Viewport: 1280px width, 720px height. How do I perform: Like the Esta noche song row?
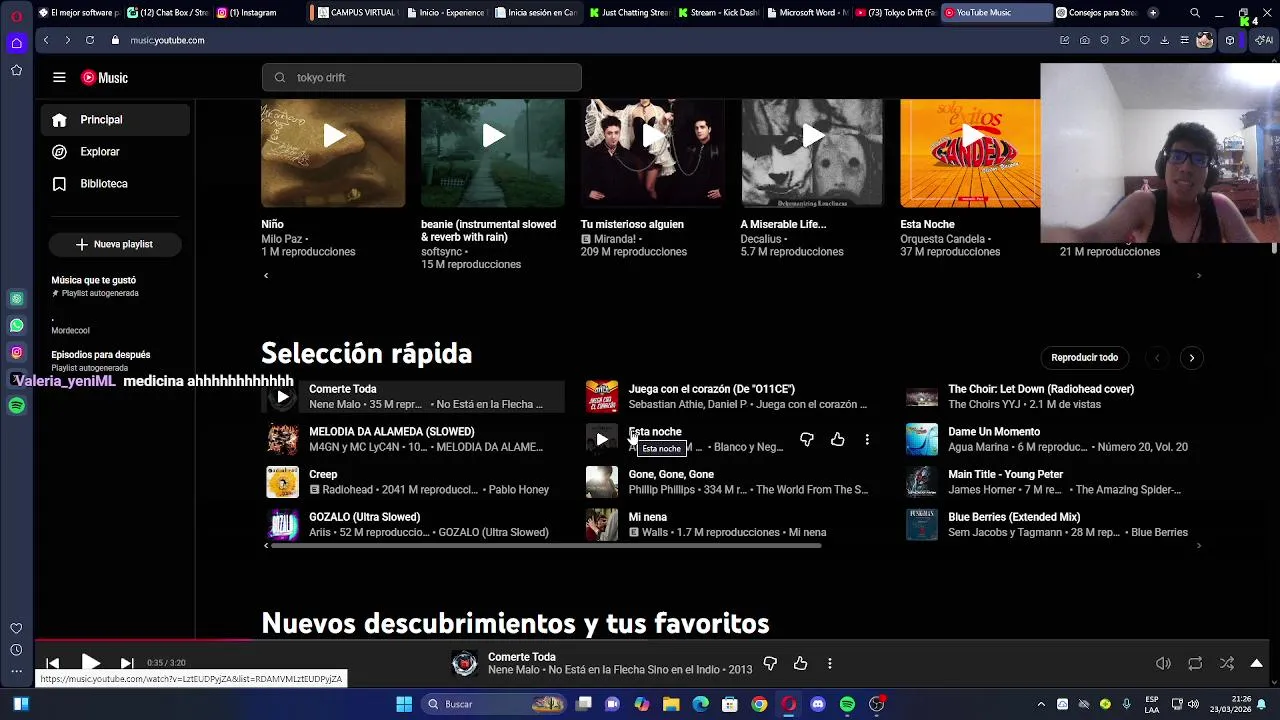click(837, 439)
